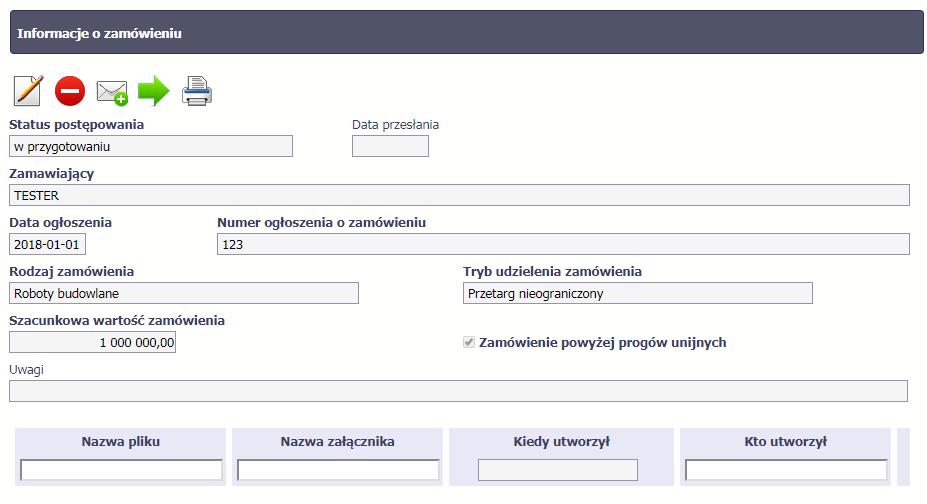Viewport: 927px width, 504px height.
Task: Click the Nazwa załącznika column header
Action: [338, 441]
